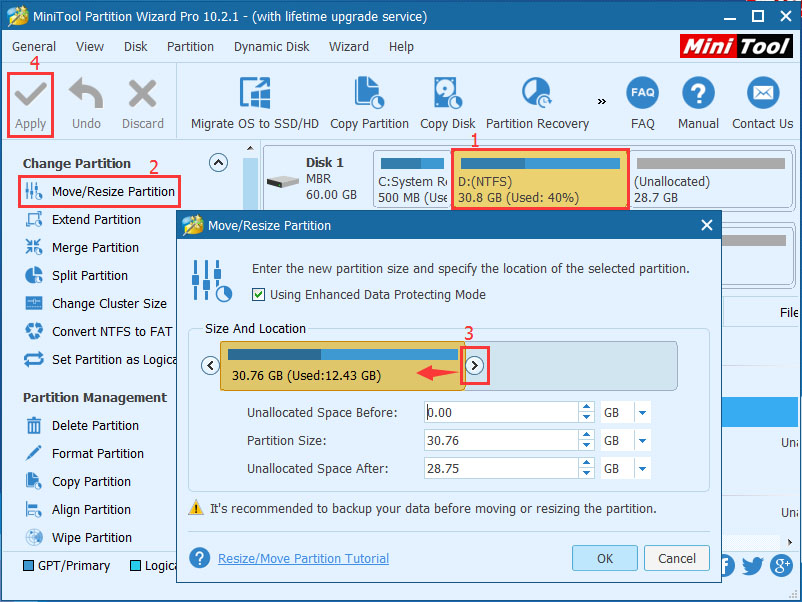
Task: Select Set Partition as Logical option
Action: [x=100, y=360]
